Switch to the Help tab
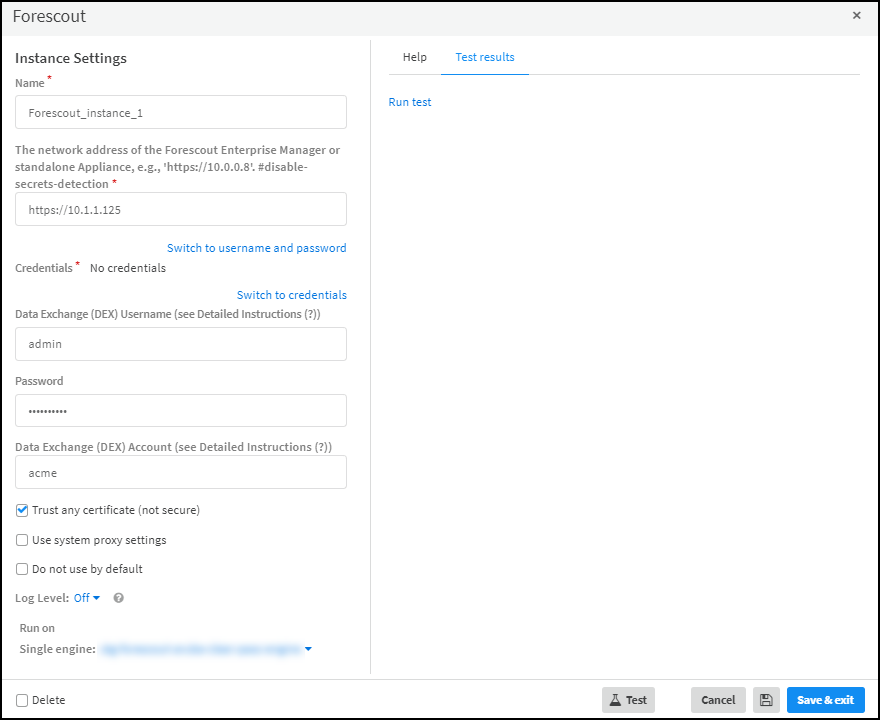The height and width of the screenshot is (720, 880). click(414, 57)
